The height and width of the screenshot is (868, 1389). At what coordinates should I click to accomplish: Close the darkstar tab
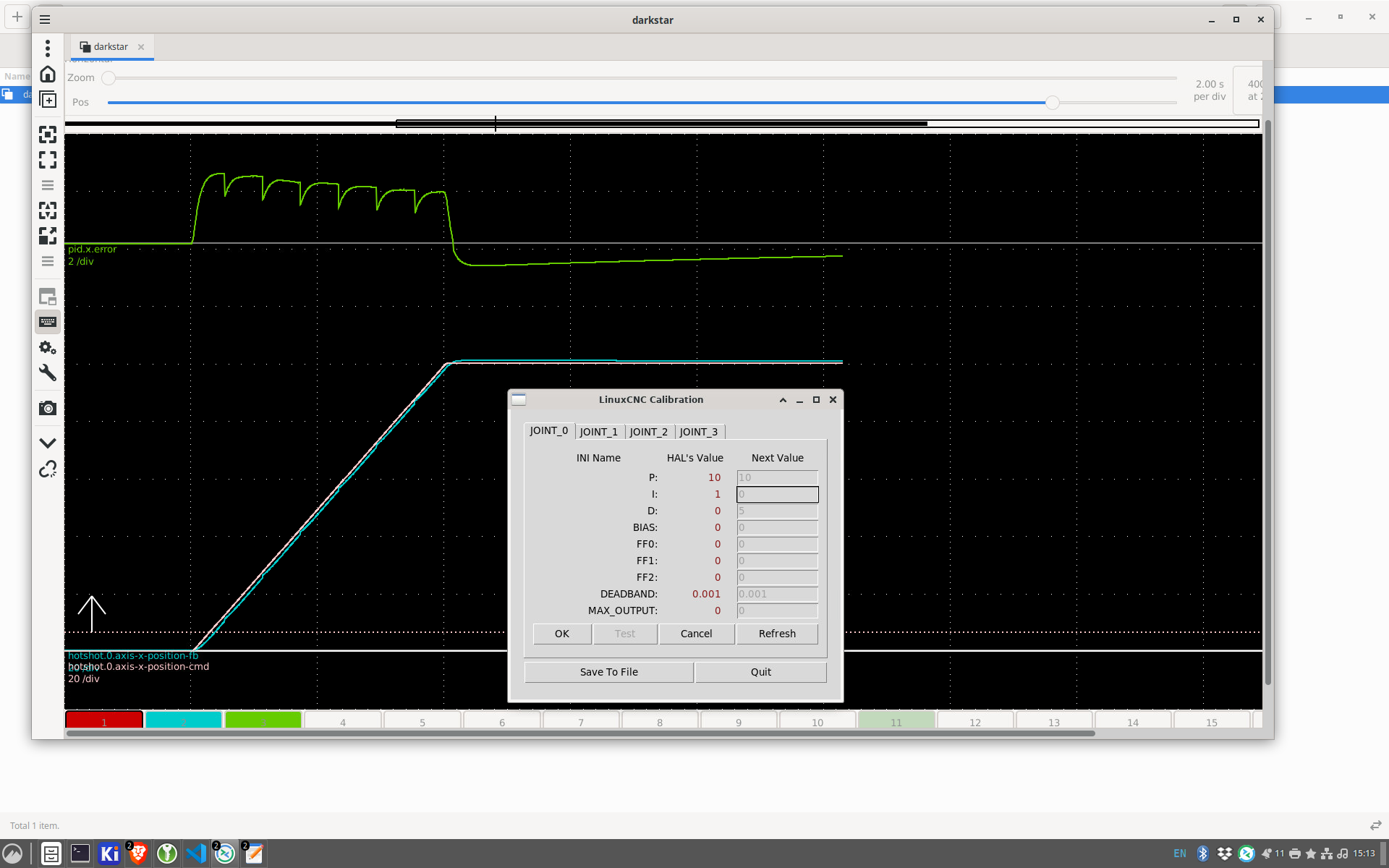[141, 47]
